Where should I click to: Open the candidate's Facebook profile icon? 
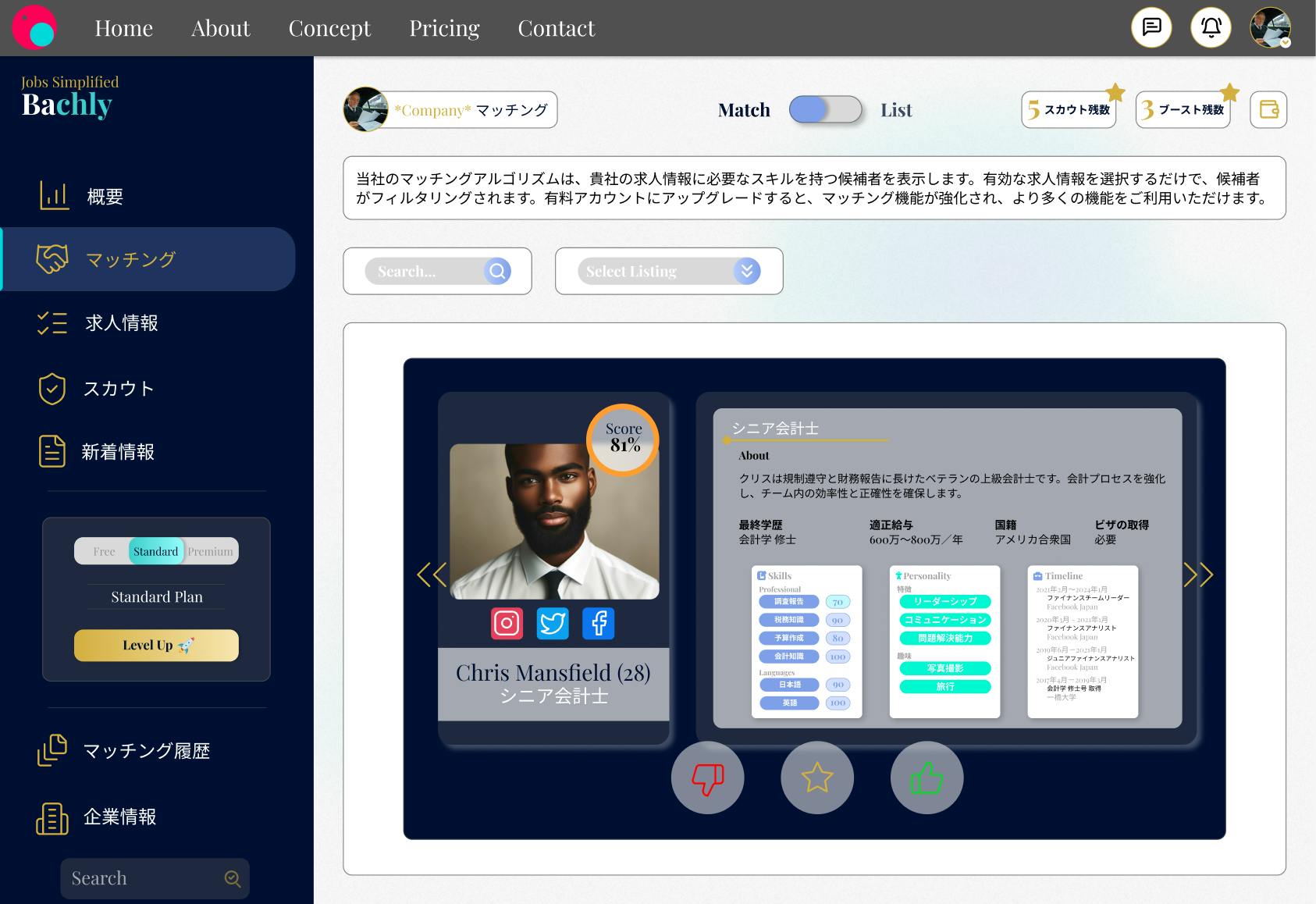click(599, 623)
